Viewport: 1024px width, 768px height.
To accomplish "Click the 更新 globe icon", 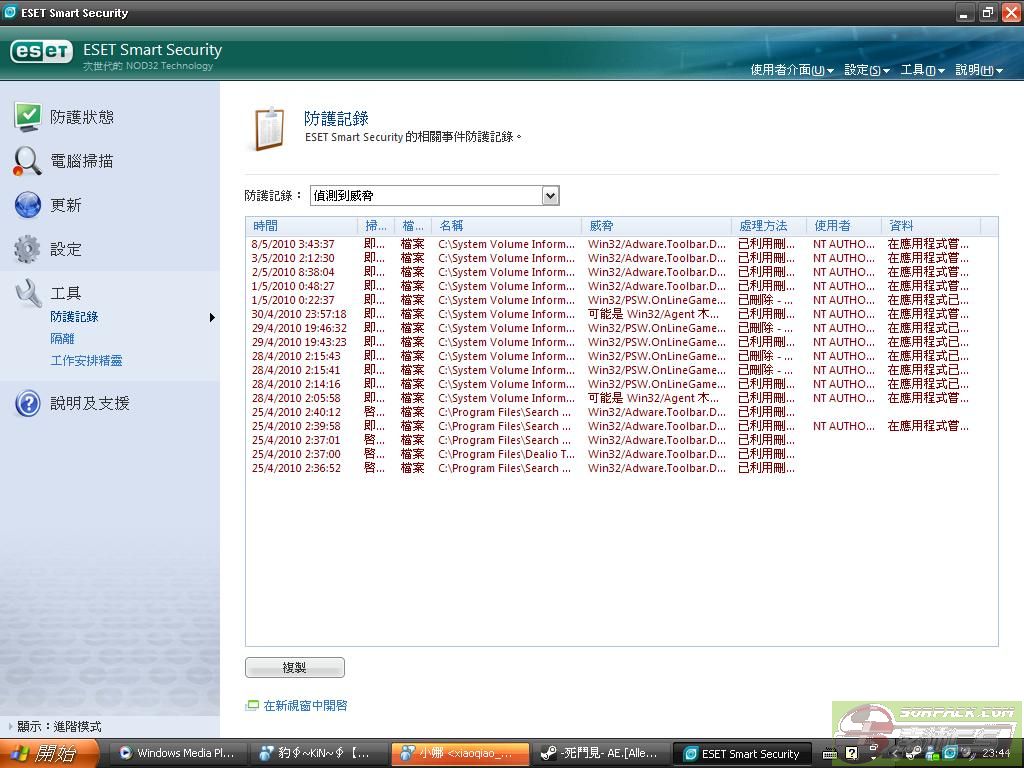I will pos(27,205).
